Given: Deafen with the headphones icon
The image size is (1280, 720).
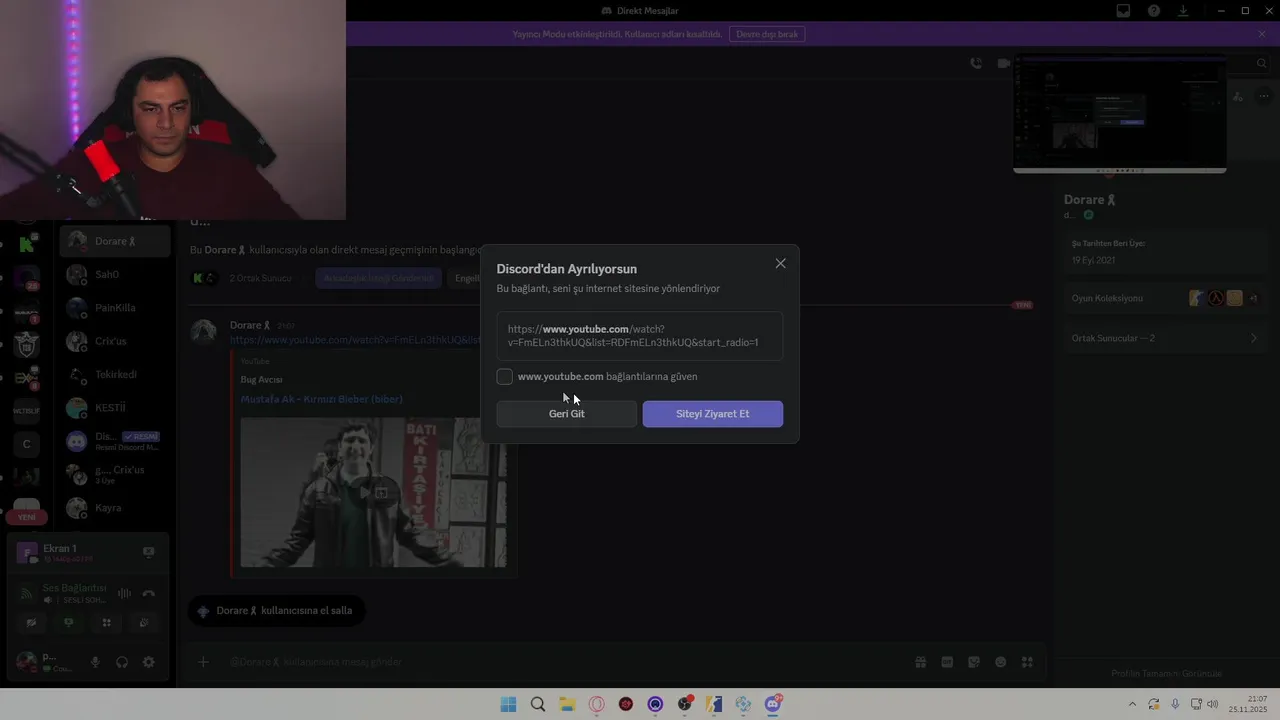Looking at the screenshot, I should pyautogui.click(x=122, y=662).
